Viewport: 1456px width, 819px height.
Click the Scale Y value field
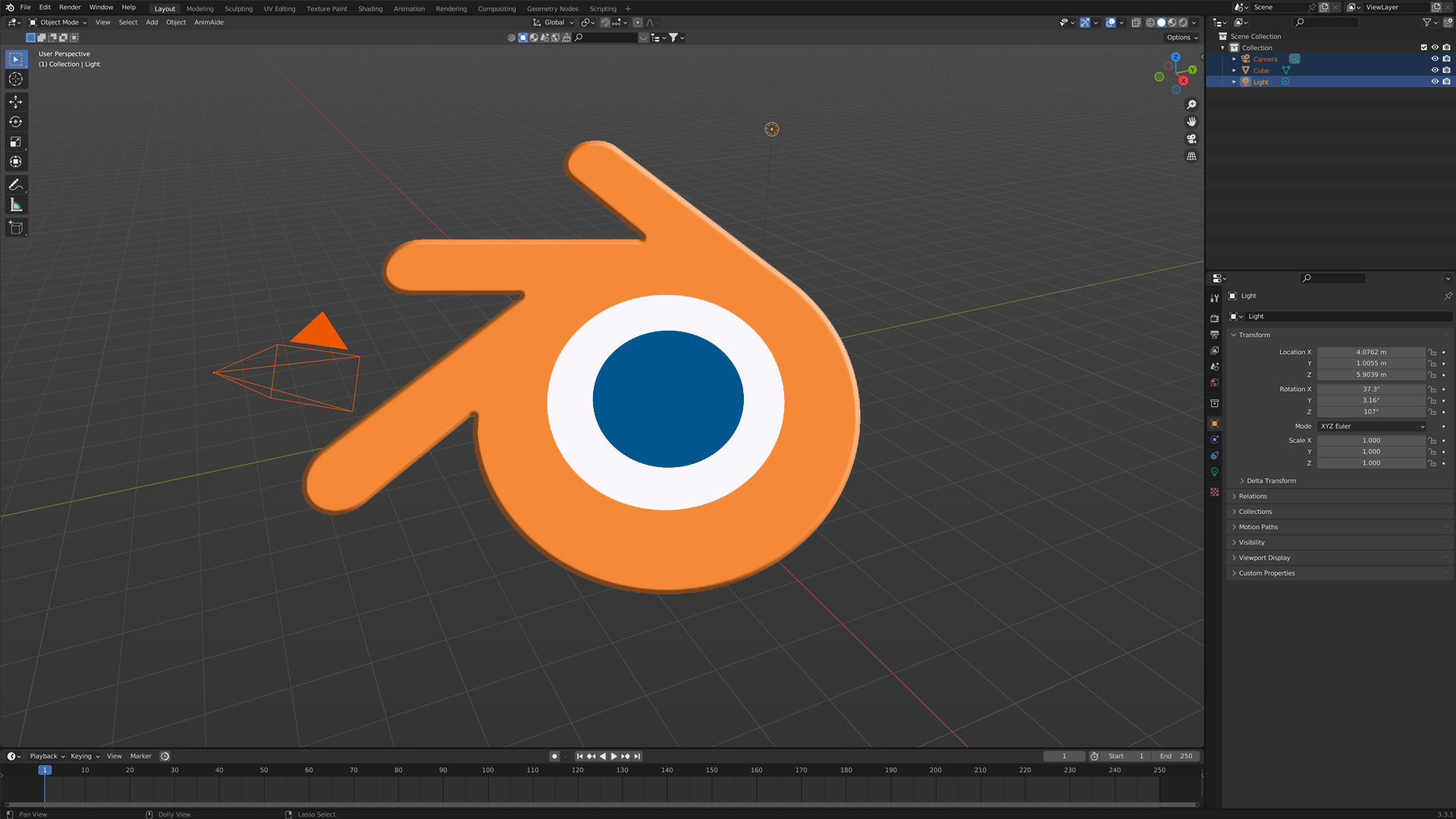(x=1371, y=452)
